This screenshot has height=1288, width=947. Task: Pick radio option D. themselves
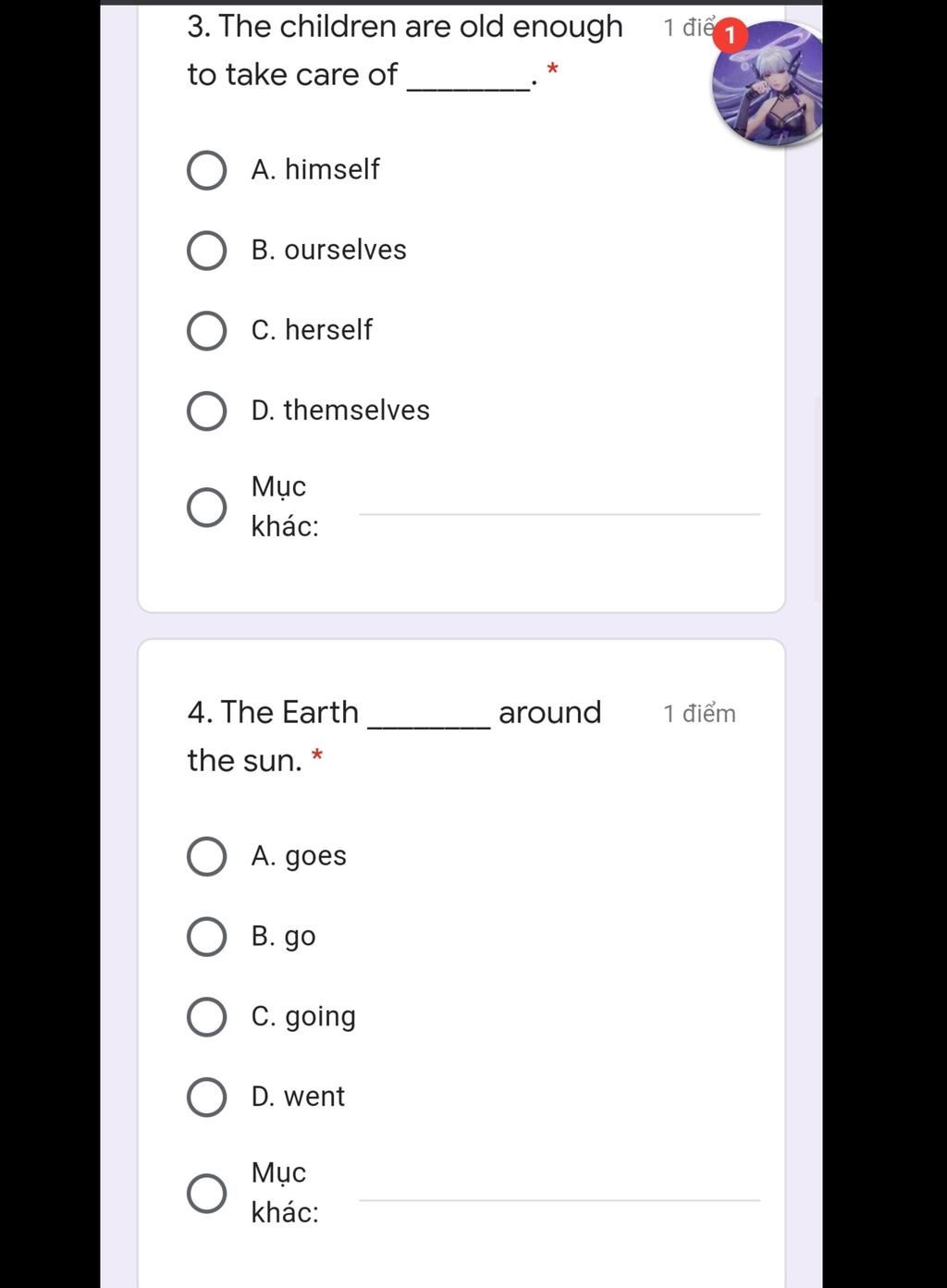pos(206,411)
